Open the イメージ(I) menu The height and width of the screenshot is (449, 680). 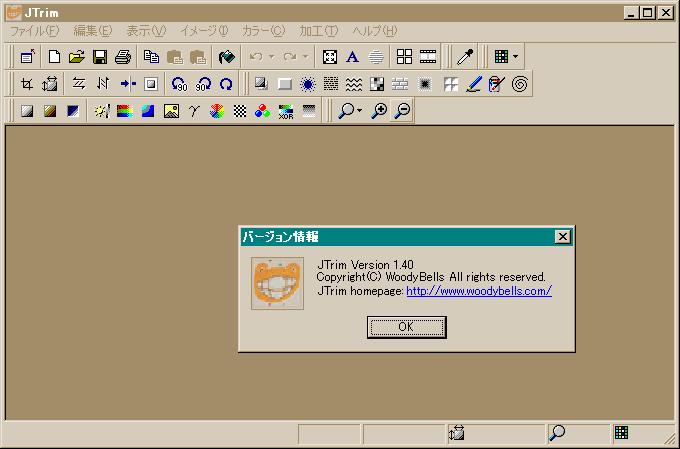click(x=204, y=31)
